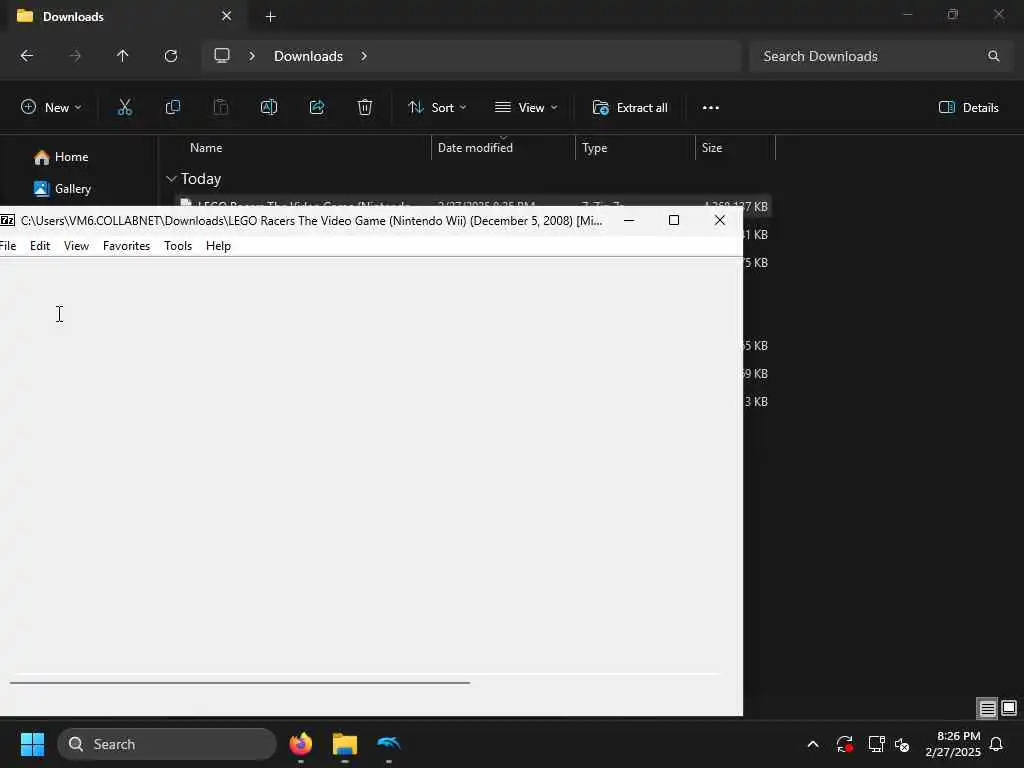Click the 7-Zip horizontal scrollbar
Screen dimensions: 1024x768
pyautogui.click(x=240, y=682)
